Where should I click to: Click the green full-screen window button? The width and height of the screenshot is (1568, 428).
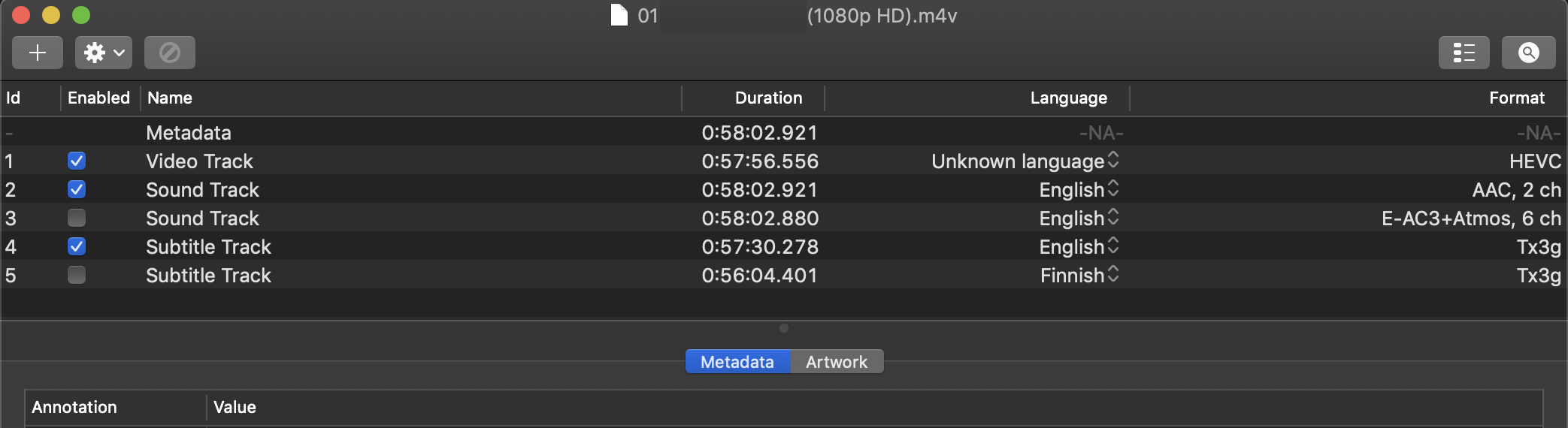(81, 15)
